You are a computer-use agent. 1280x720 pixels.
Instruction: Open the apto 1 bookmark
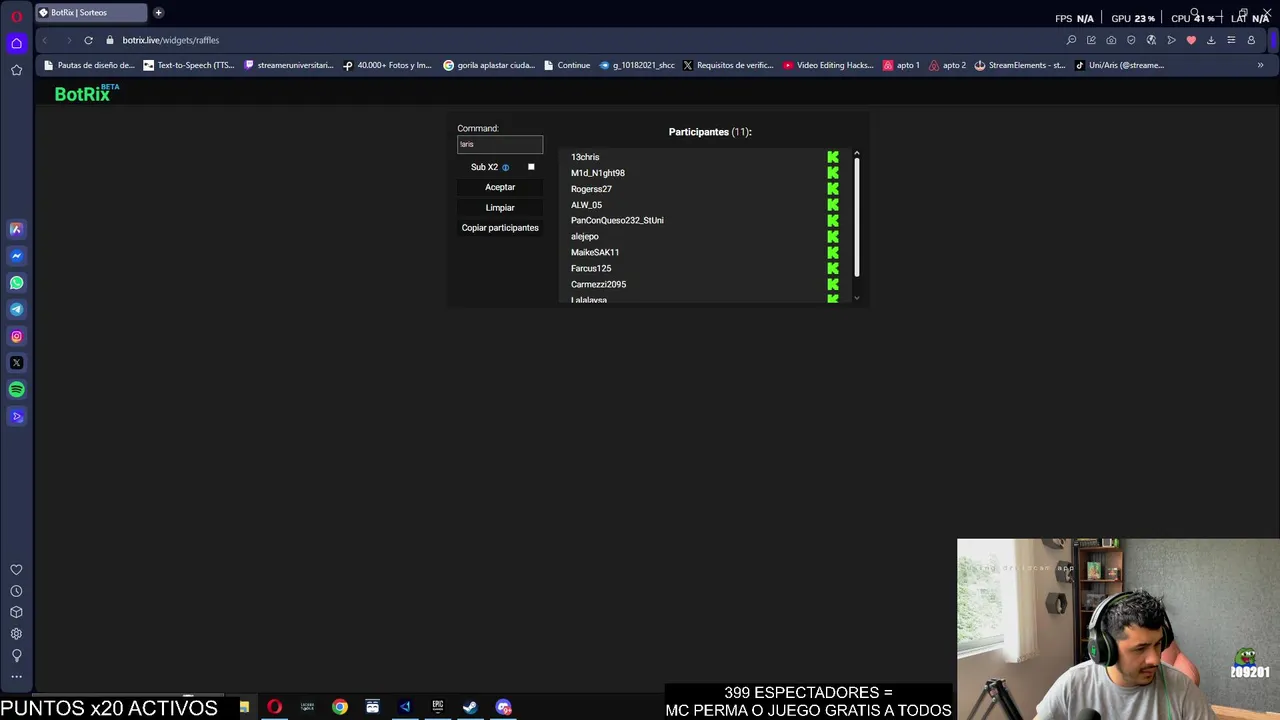[x=901, y=65]
